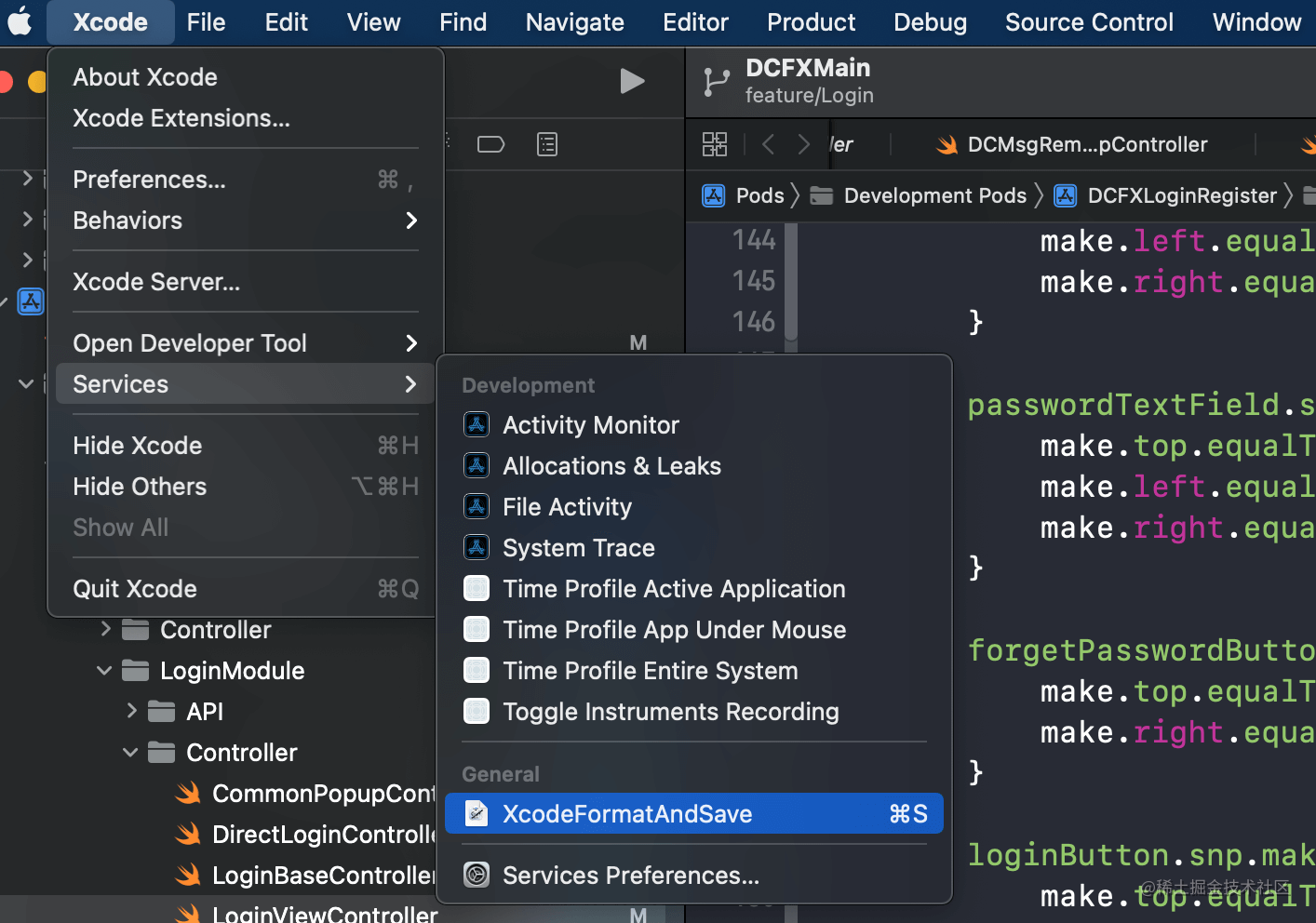Click the swift icon beside DCMsgRem tab
This screenshot has height=923, width=1316.
point(947,145)
